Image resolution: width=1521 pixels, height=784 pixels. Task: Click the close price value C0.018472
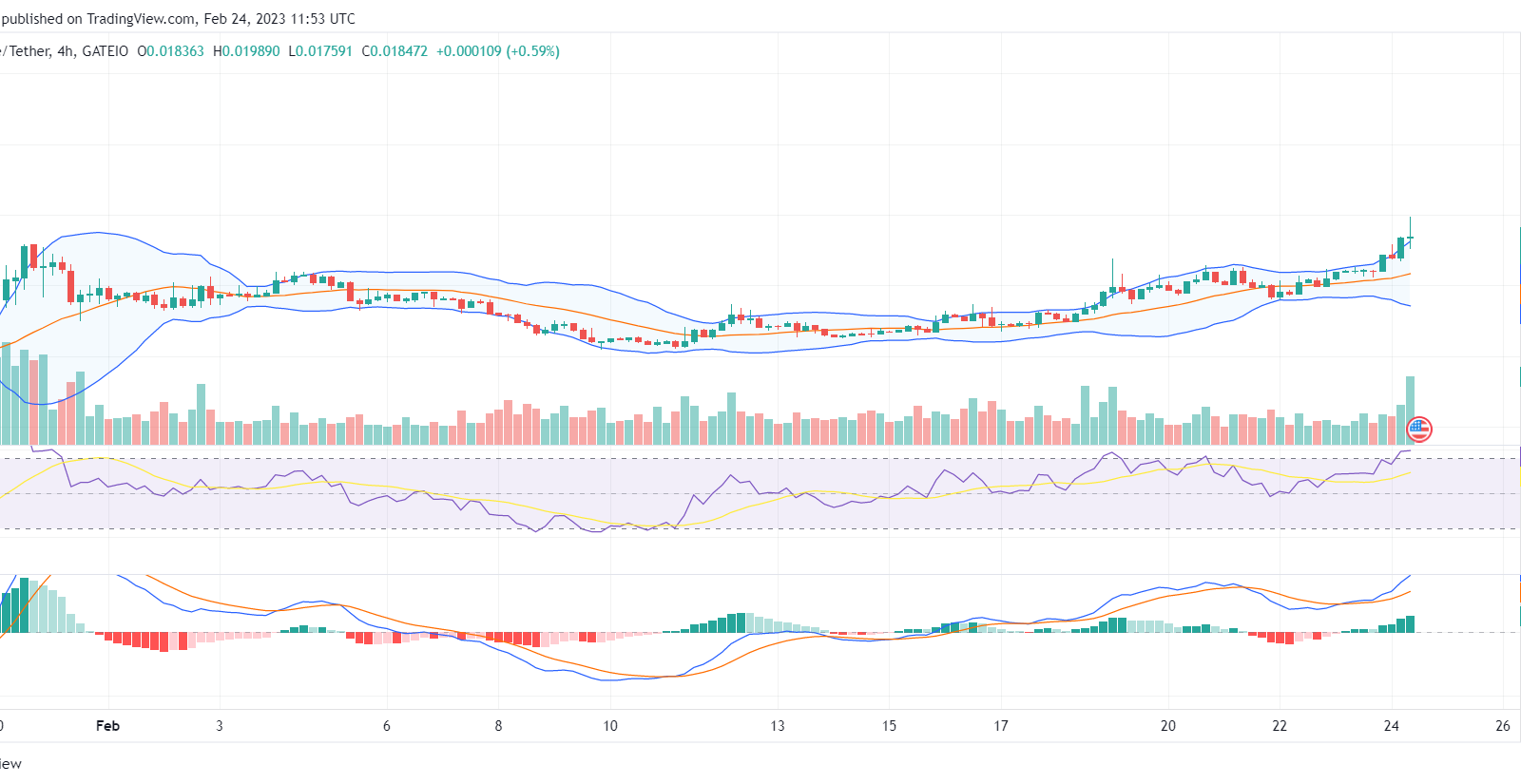[395, 51]
